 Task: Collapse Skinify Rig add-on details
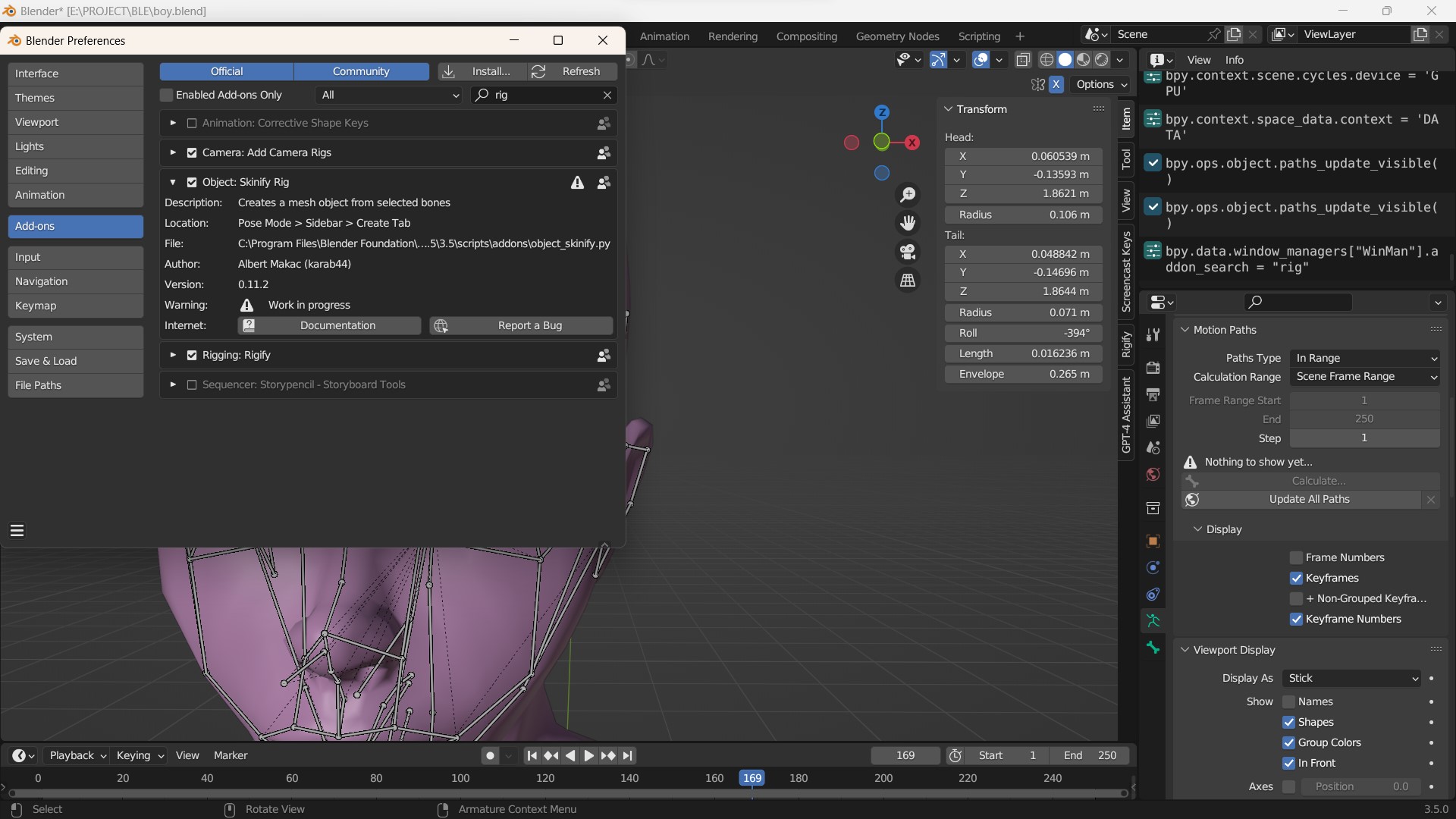(x=173, y=183)
